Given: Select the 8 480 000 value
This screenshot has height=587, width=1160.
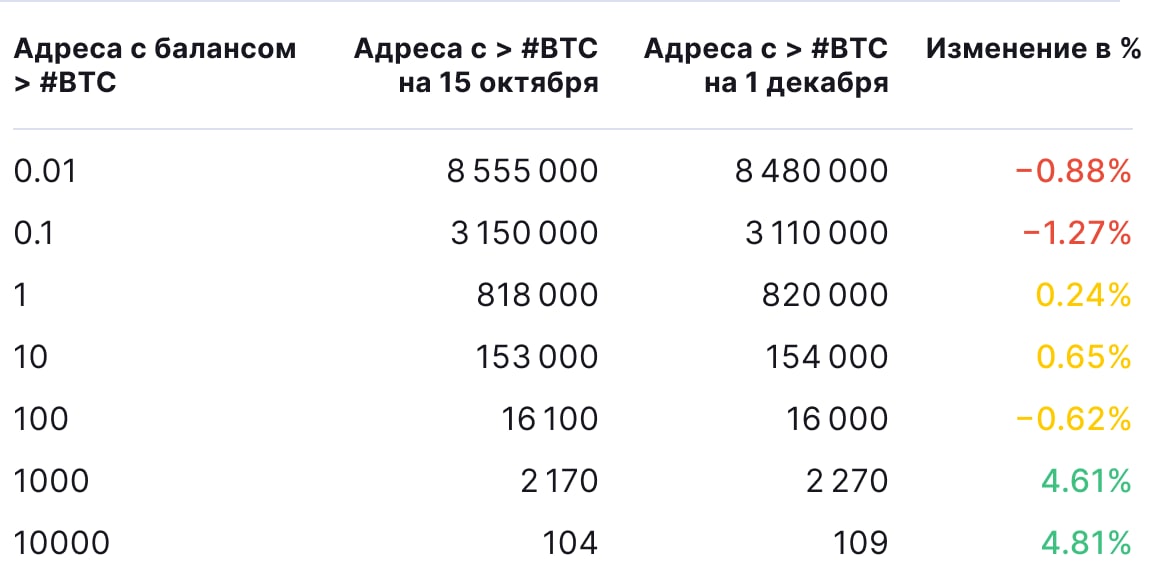Looking at the screenshot, I should (812, 171).
